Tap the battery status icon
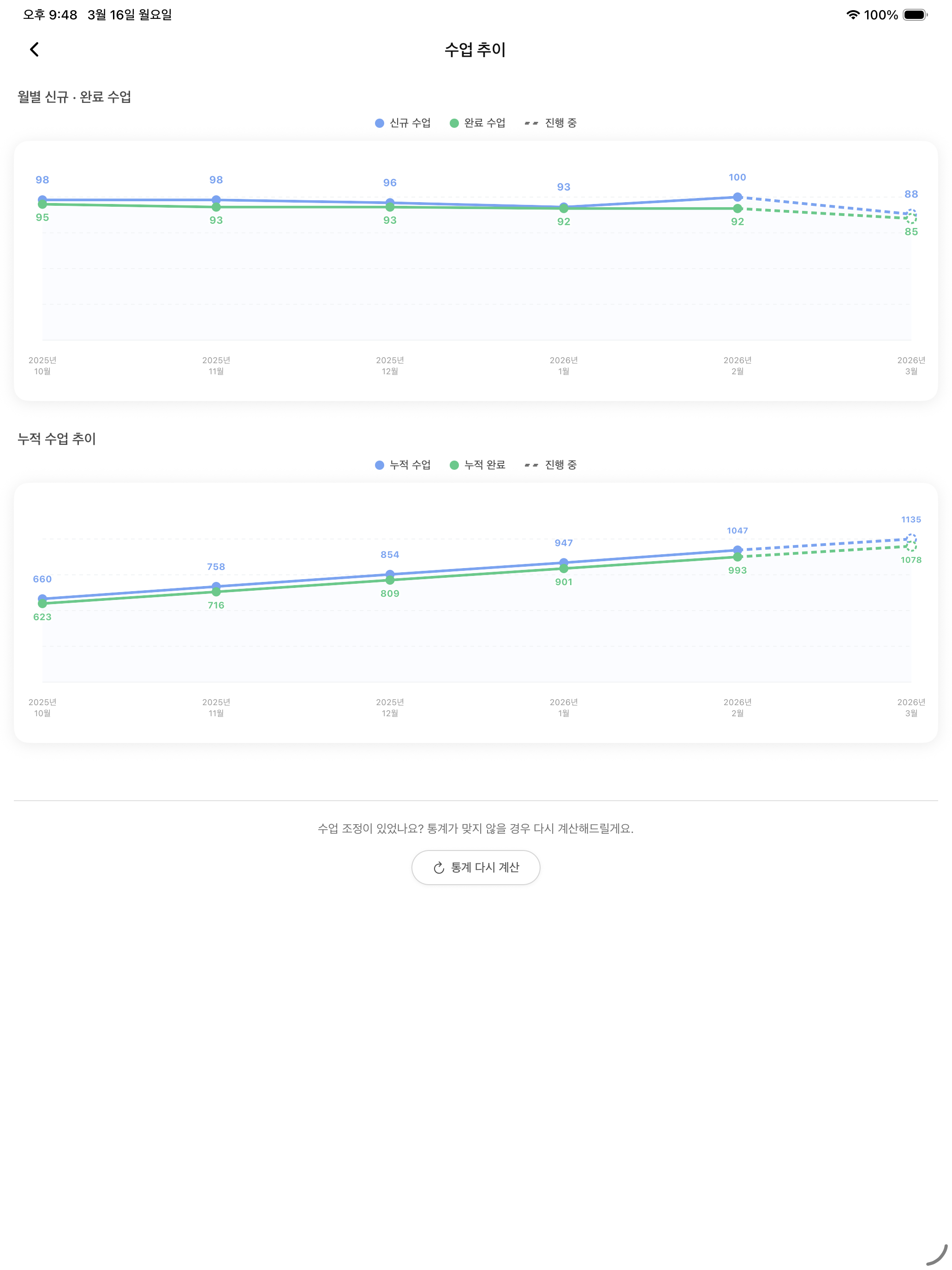 tap(915, 15)
